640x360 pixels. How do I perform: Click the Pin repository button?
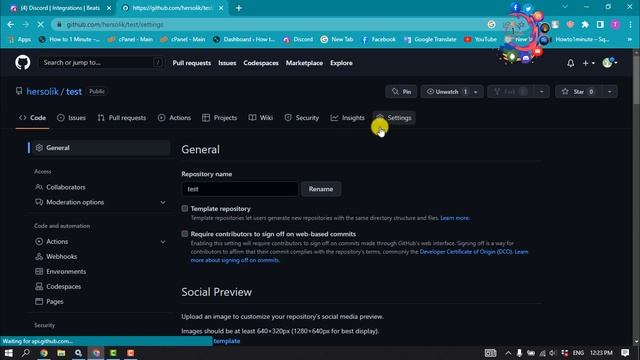401,92
